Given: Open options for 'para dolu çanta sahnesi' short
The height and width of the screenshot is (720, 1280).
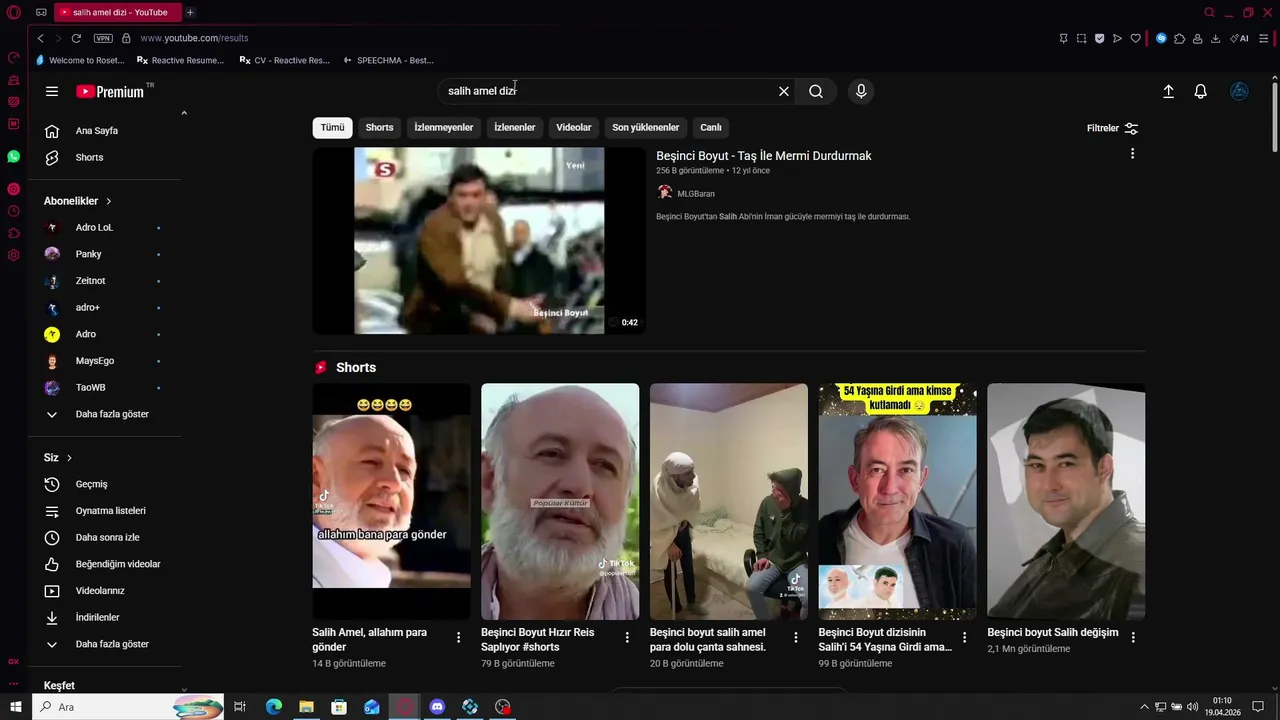Looking at the screenshot, I should click(796, 637).
